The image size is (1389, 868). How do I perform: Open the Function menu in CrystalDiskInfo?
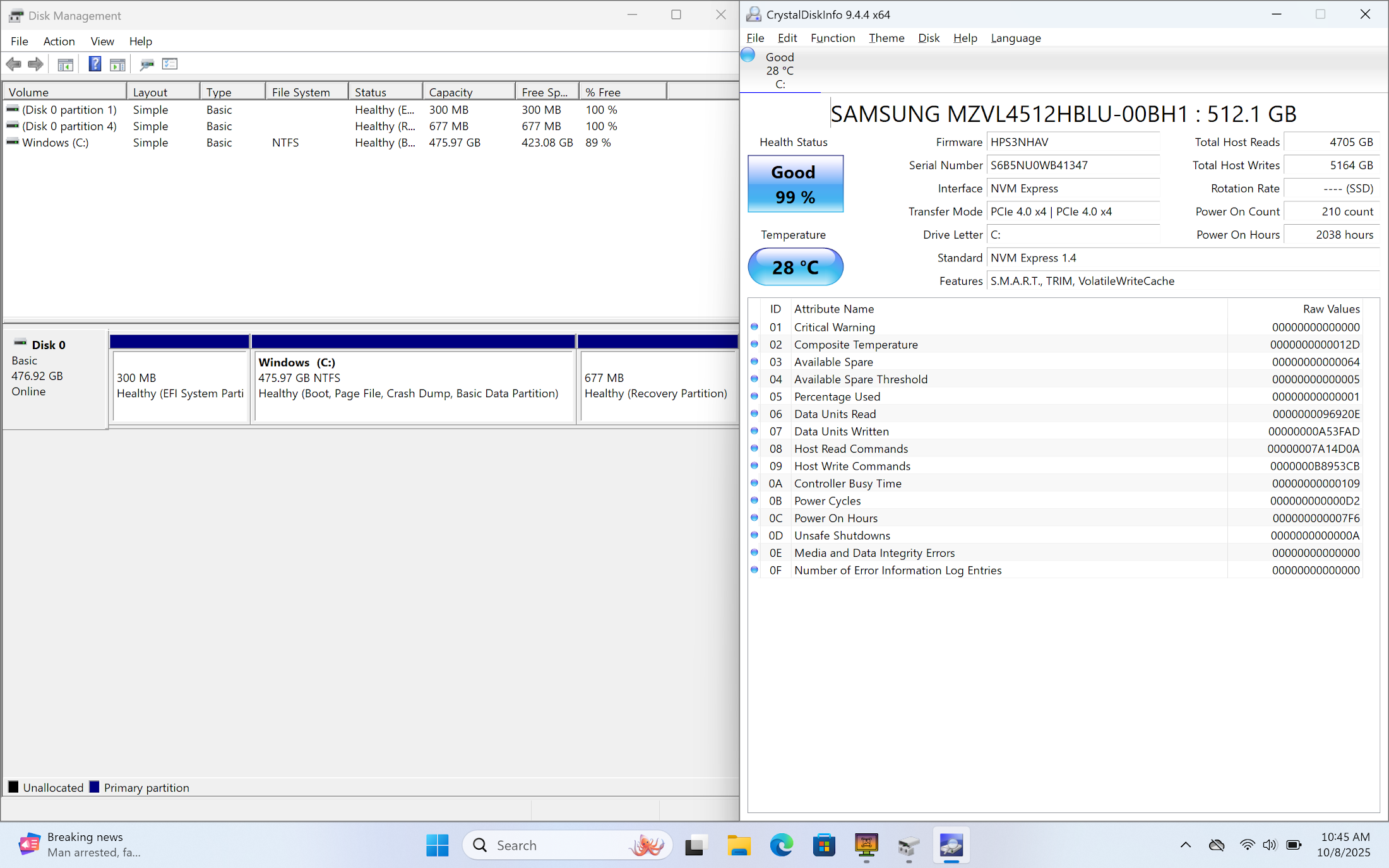[832, 38]
